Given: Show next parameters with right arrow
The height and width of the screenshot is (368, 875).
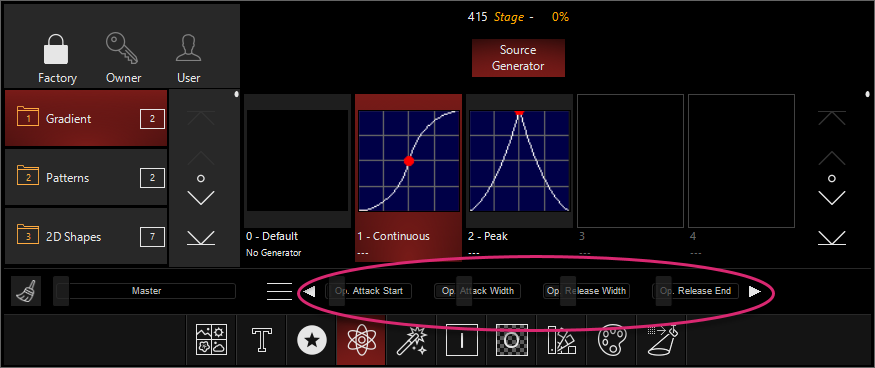Looking at the screenshot, I should click(x=754, y=291).
